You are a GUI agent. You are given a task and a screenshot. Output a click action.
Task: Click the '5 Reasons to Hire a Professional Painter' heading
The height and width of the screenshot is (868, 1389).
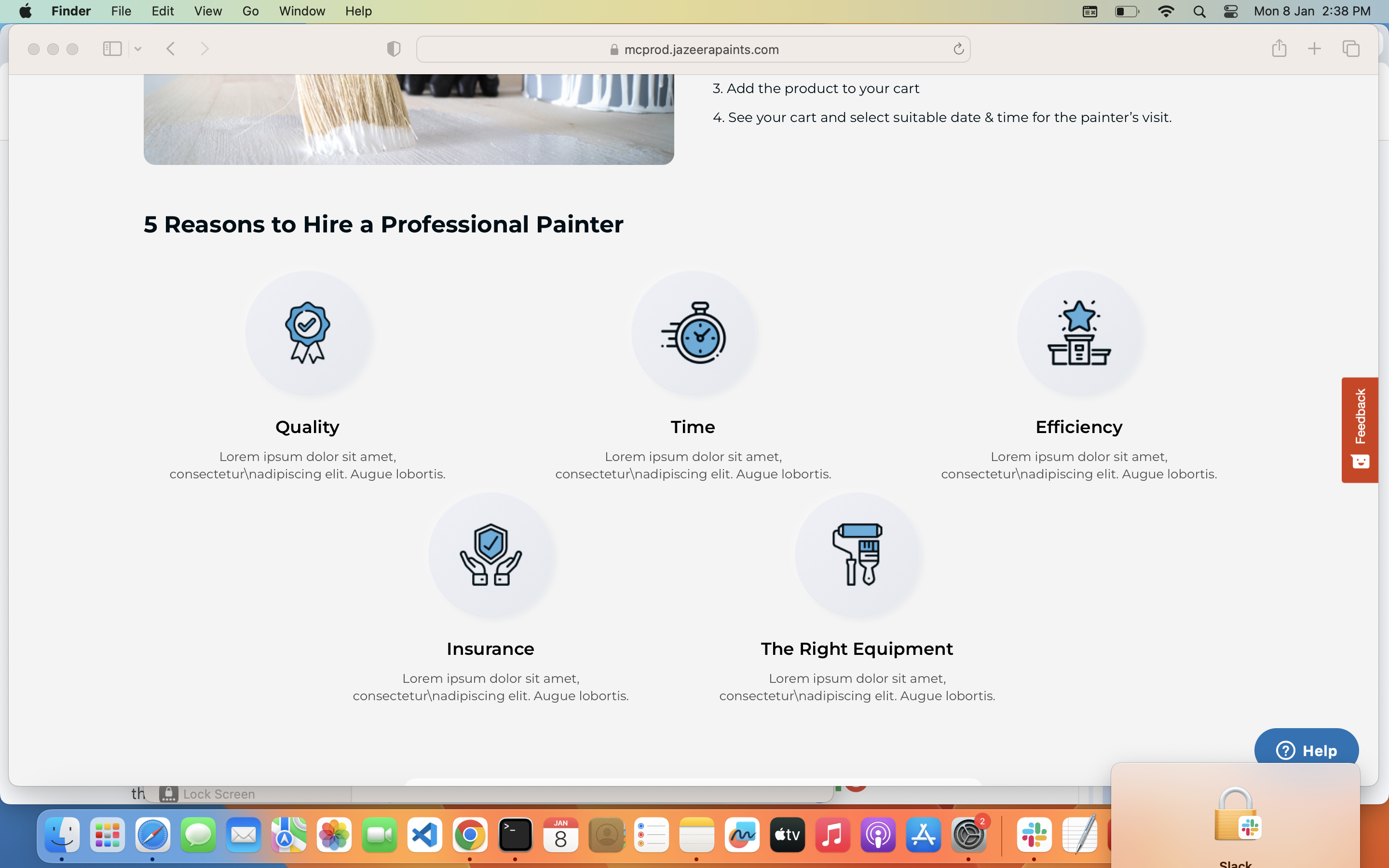click(383, 224)
